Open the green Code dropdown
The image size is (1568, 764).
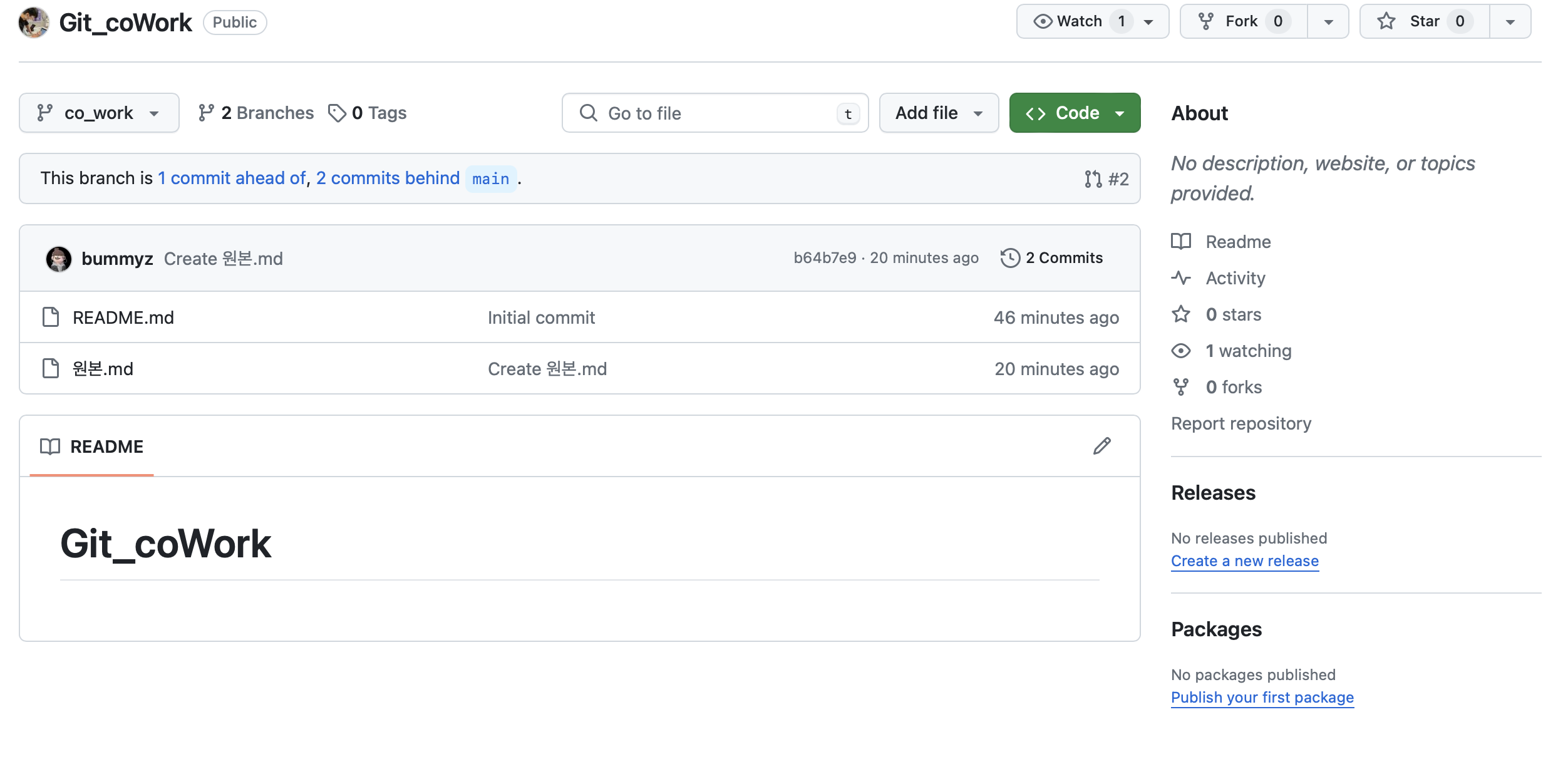point(1075,113)
